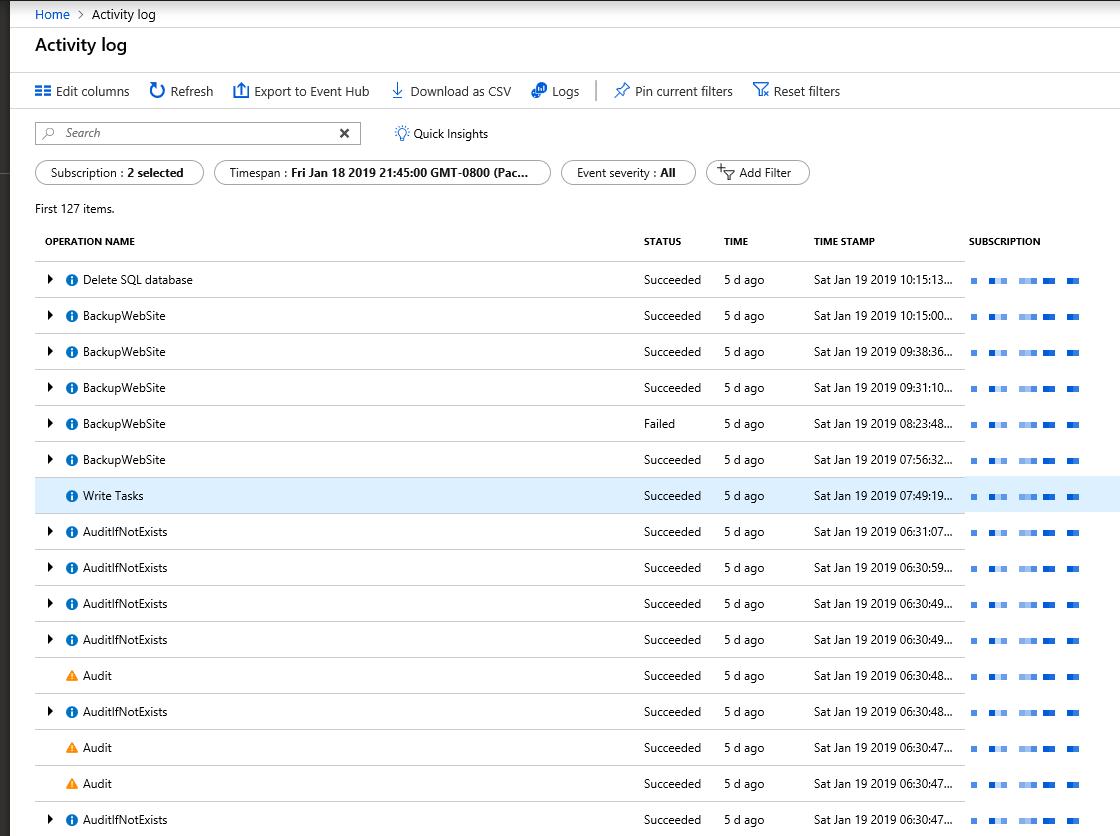Click the Refresh icon in the toolbar
This screenshot has width=1120, height=836.
158,91
